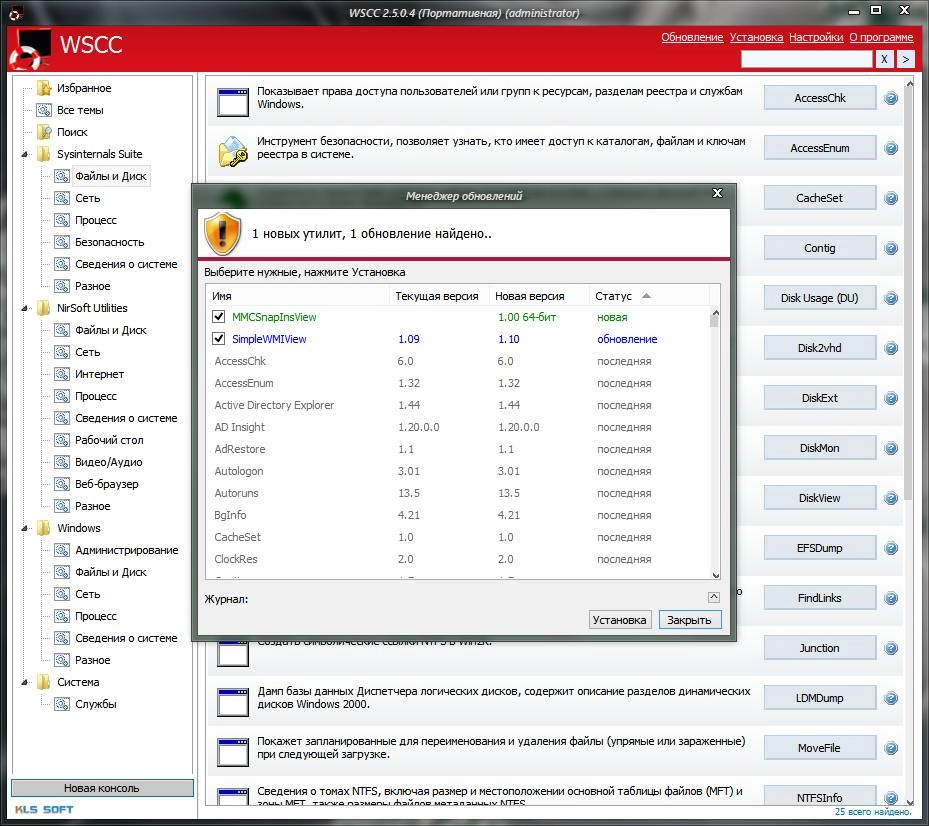Click the help icon next to CacheSet
Image resolution: width=929 pixels, height=826 pixels.
click(x=890, y=198)
